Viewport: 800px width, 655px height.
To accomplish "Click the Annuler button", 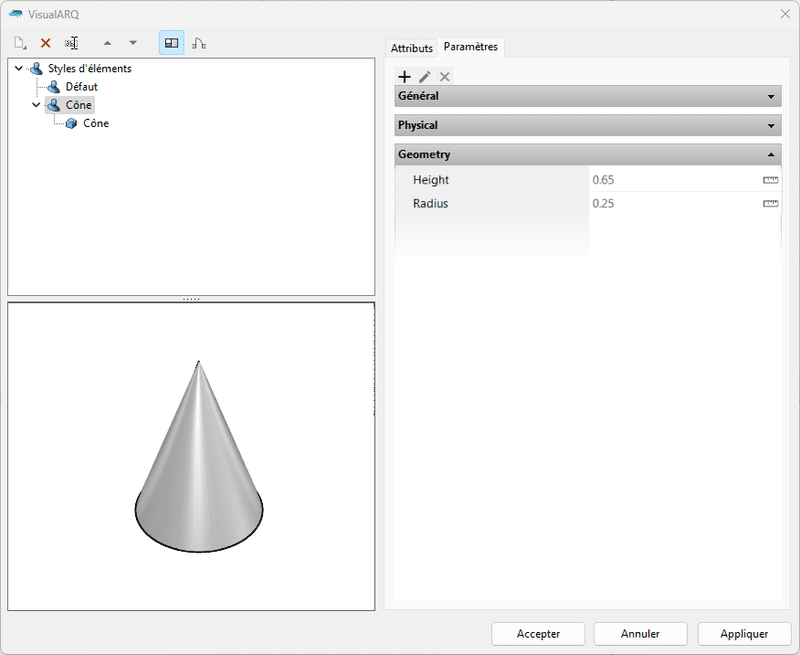I will point(640,634).
